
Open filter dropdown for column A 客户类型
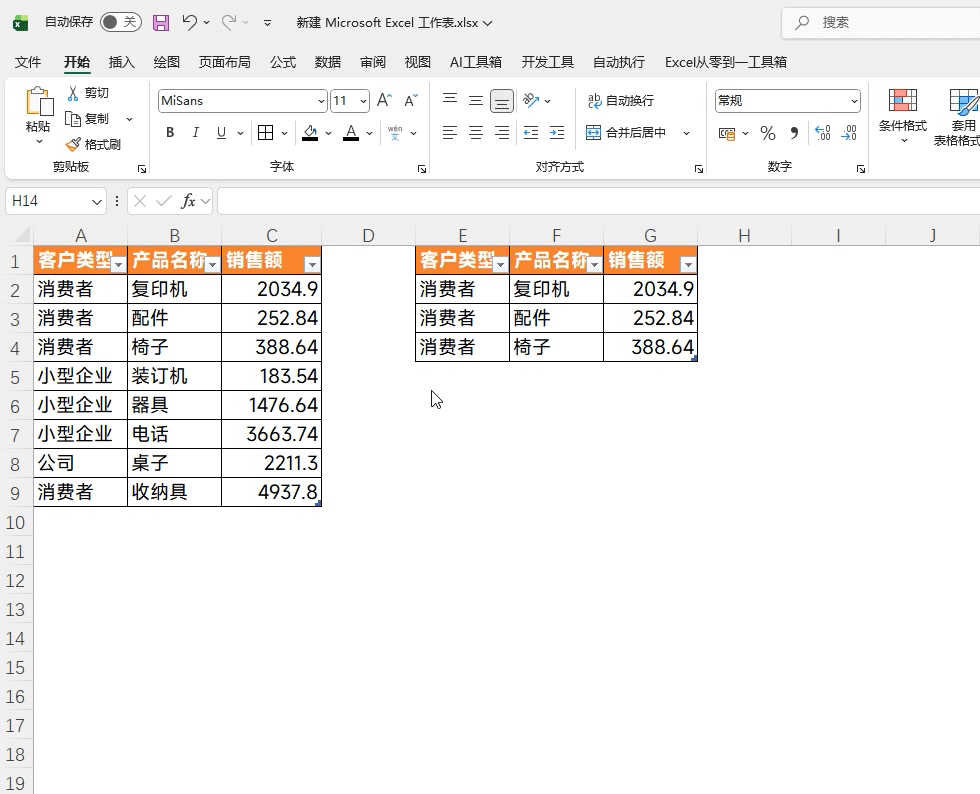click(x=119, y=265)
